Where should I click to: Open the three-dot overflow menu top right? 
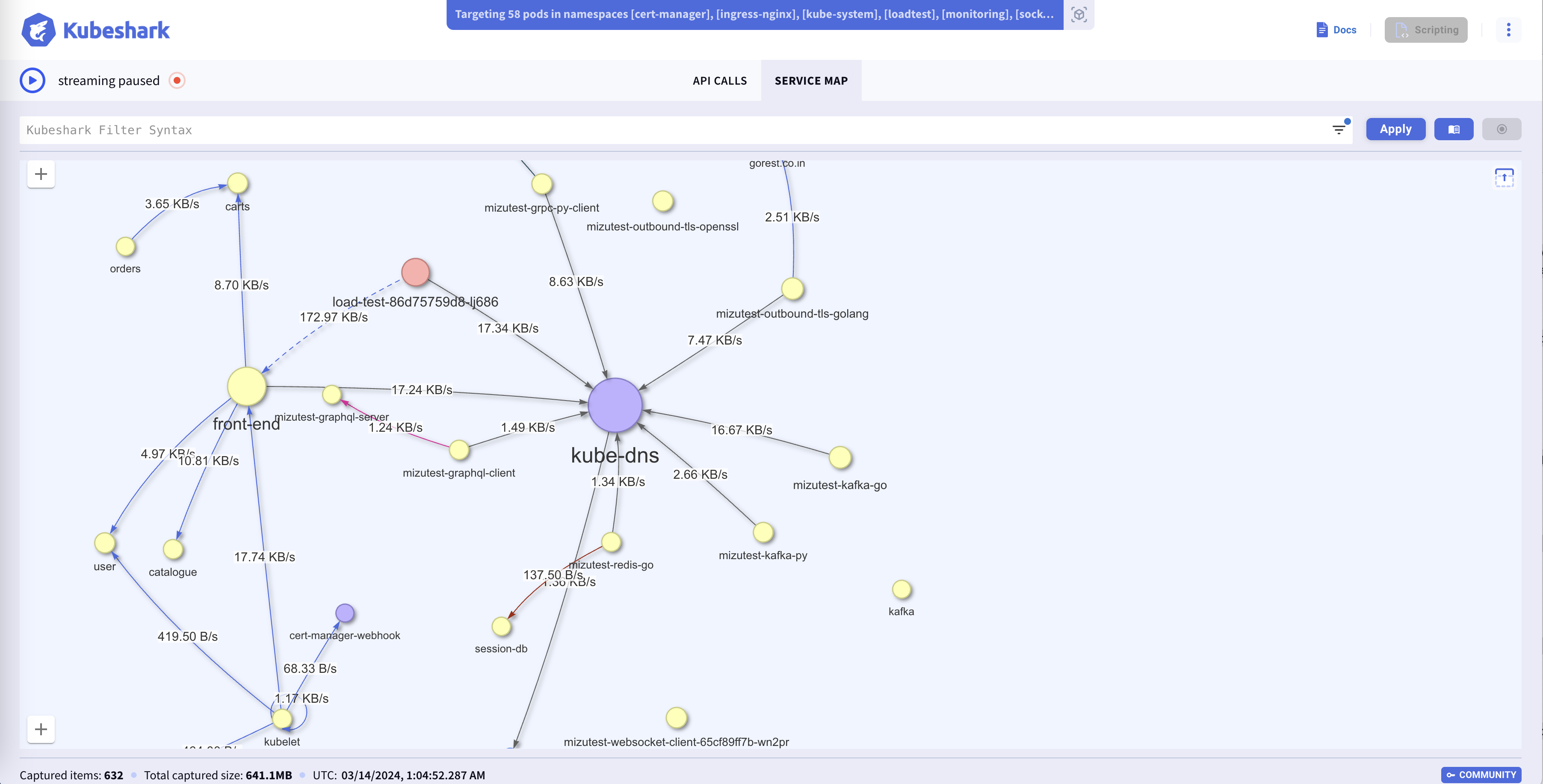click(x=1509, y=29)
